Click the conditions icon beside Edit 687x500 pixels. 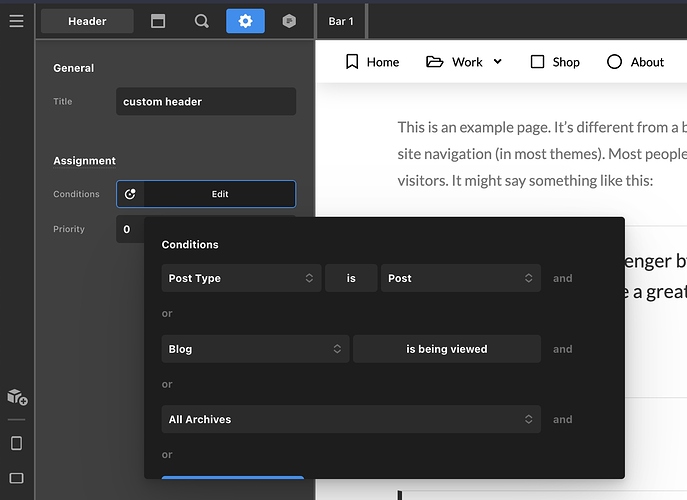(x=130, y=194)
